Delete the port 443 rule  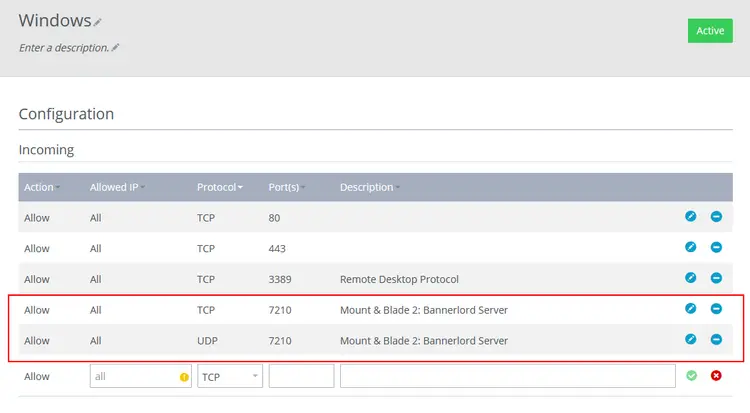tap(716, 247)
